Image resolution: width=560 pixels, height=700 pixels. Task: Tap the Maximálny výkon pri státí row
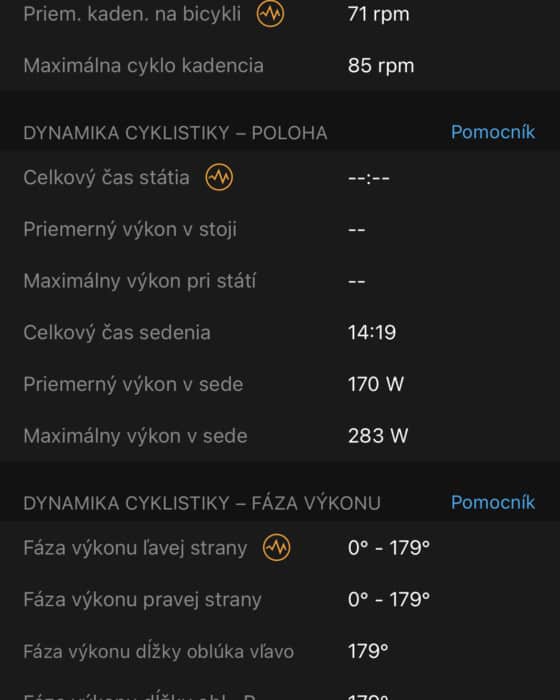[280, 281]
